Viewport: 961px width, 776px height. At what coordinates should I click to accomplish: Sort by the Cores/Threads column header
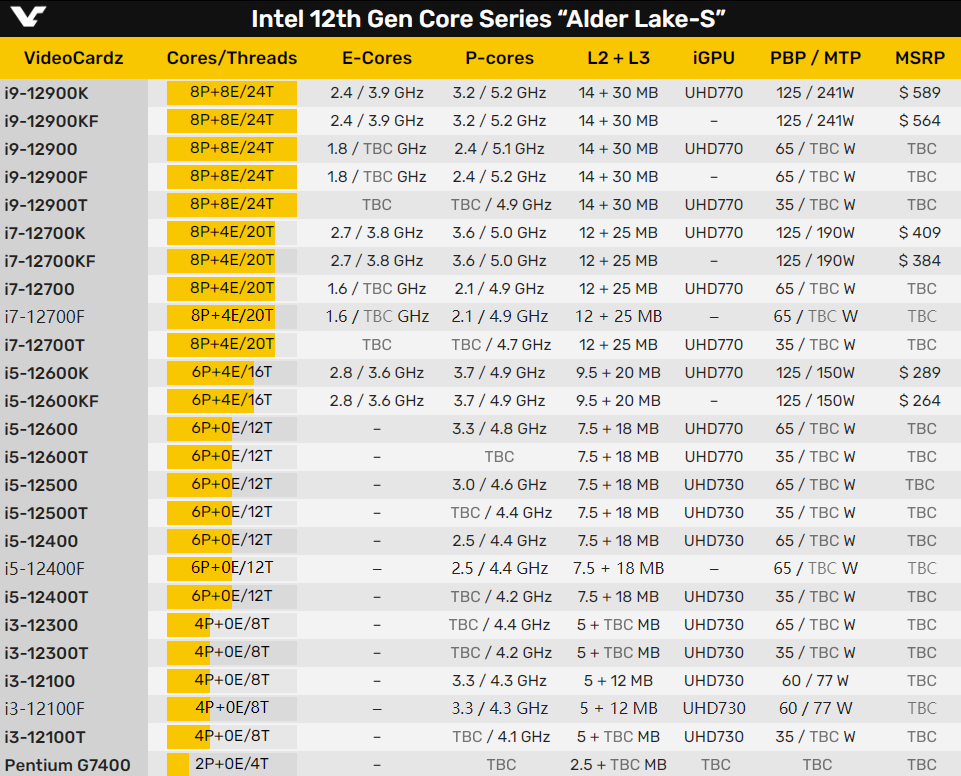click(232, 58)
